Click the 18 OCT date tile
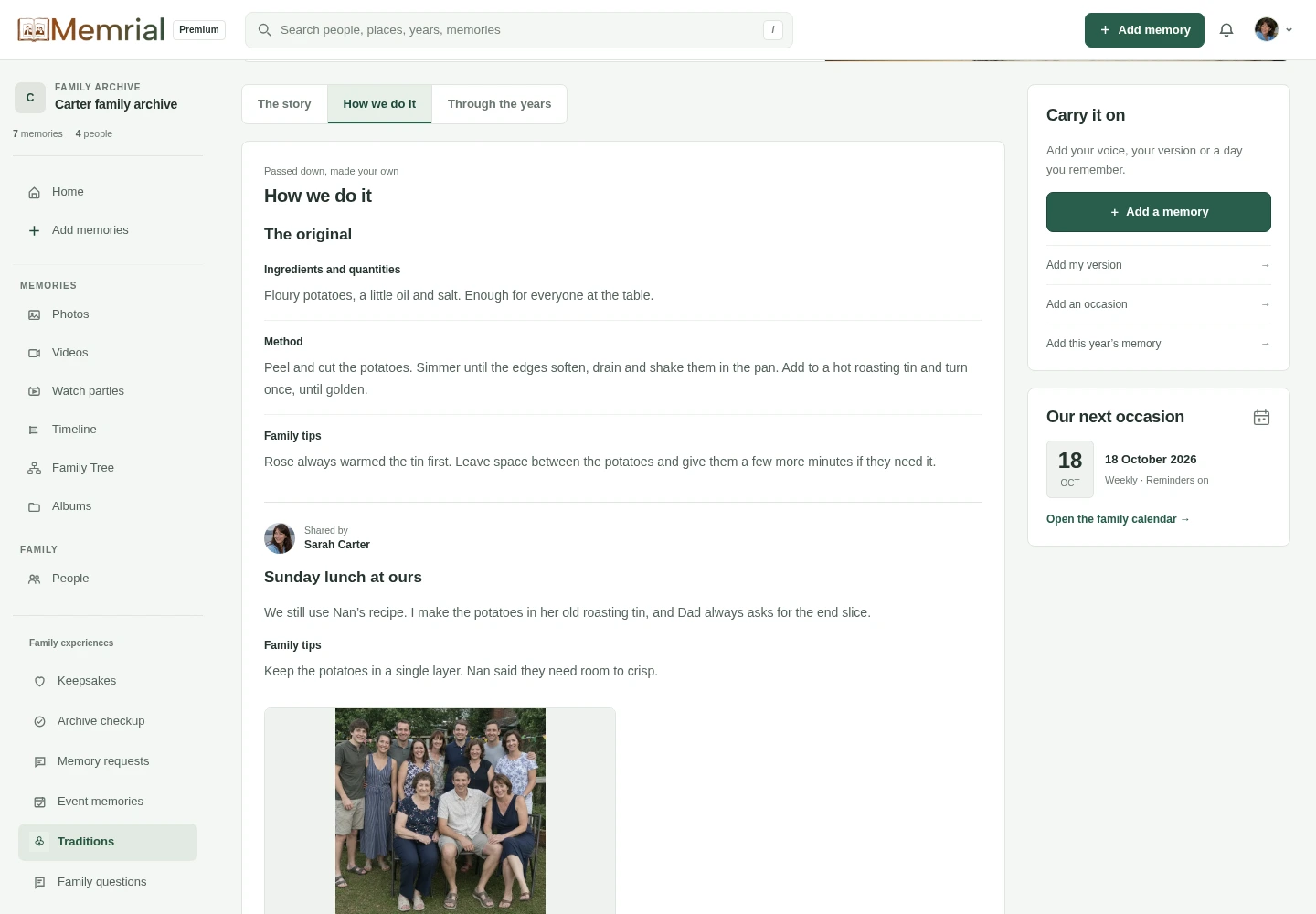 pos(1070,469)
